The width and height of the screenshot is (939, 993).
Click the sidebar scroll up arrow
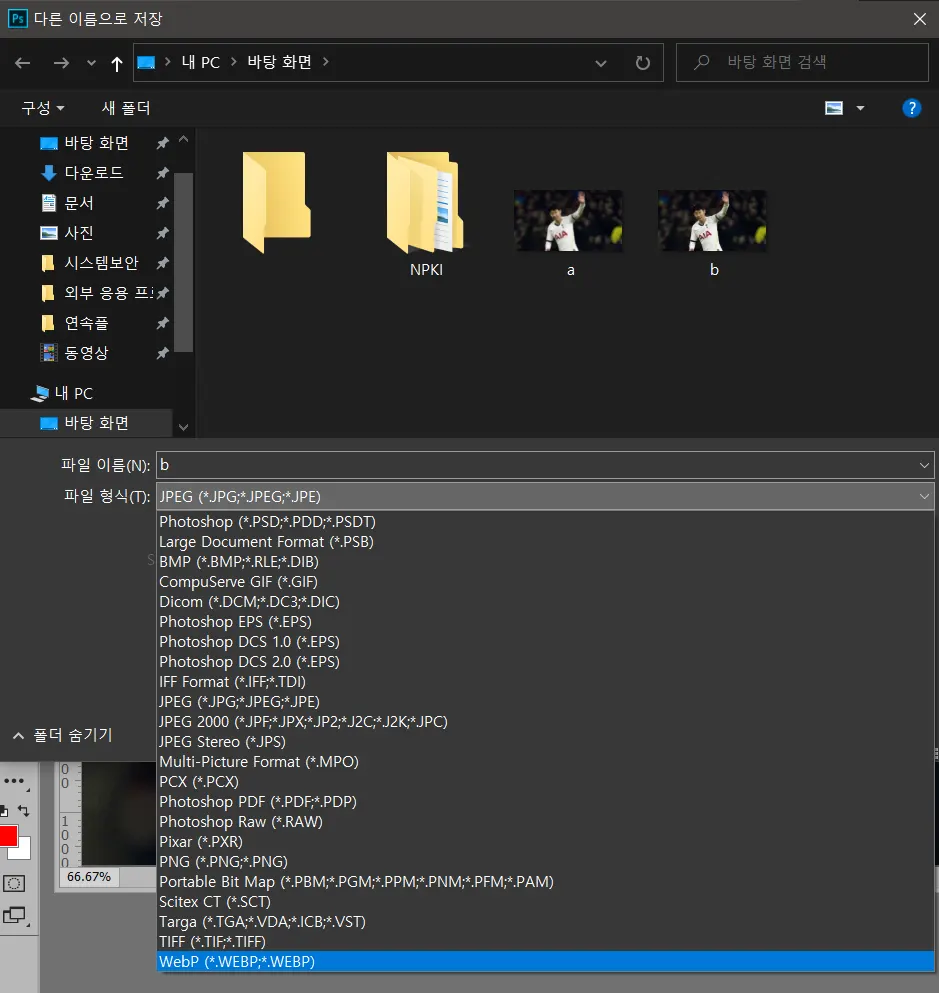click(184, 139)
